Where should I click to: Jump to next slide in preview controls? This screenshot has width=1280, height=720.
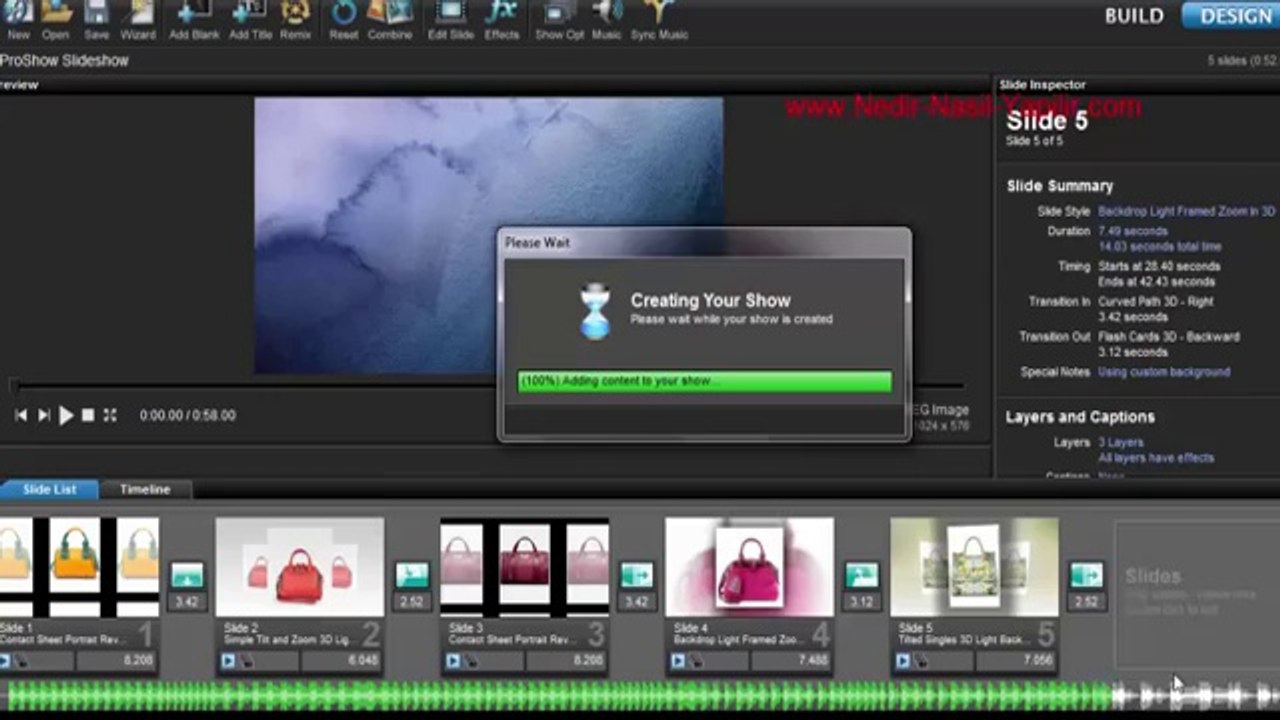coord(43,415)
